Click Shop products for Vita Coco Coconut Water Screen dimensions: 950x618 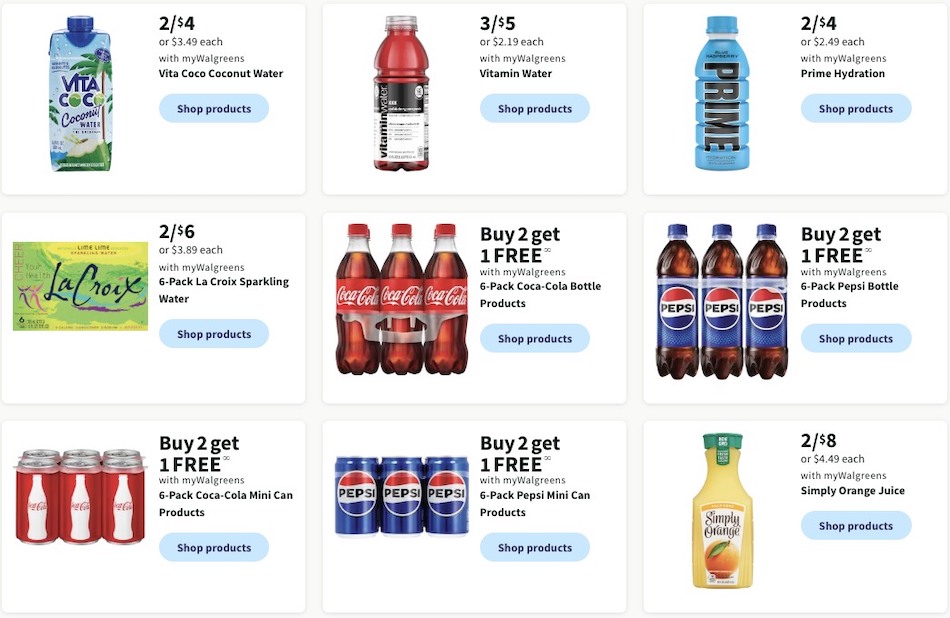coord(214,108)
